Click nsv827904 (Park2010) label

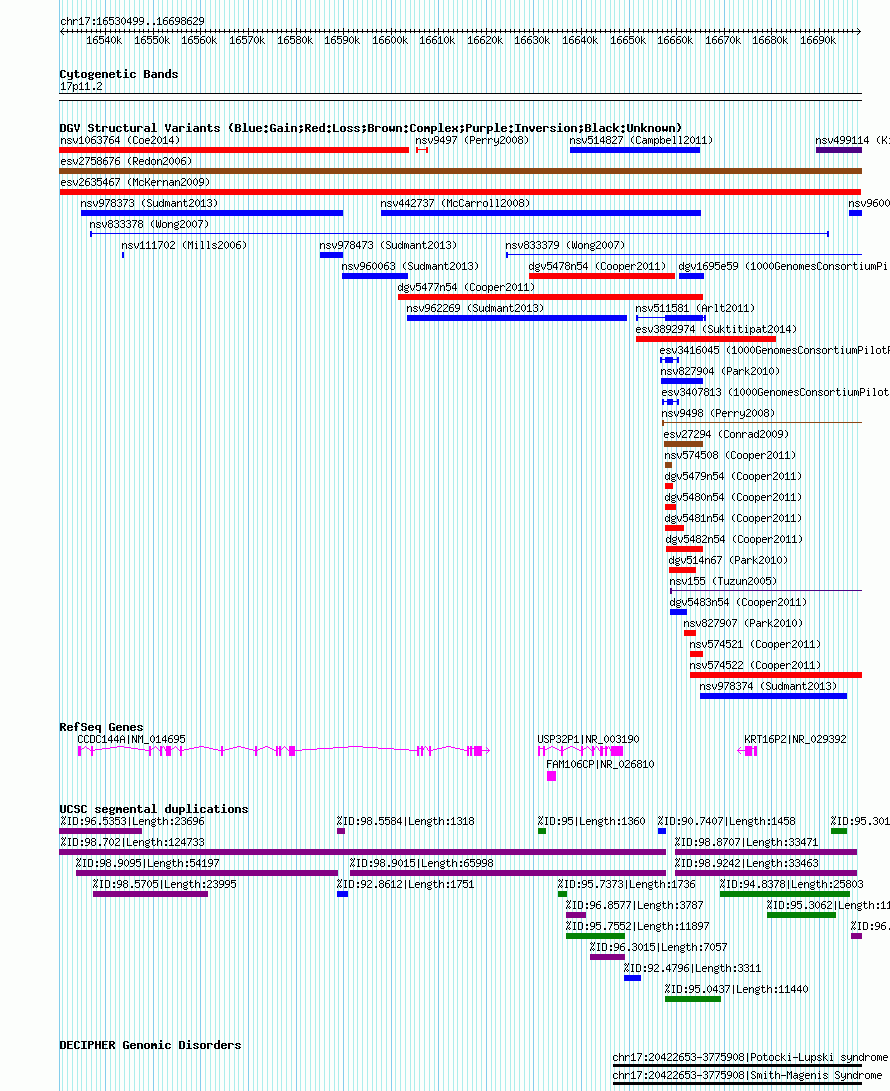(720, 371)
